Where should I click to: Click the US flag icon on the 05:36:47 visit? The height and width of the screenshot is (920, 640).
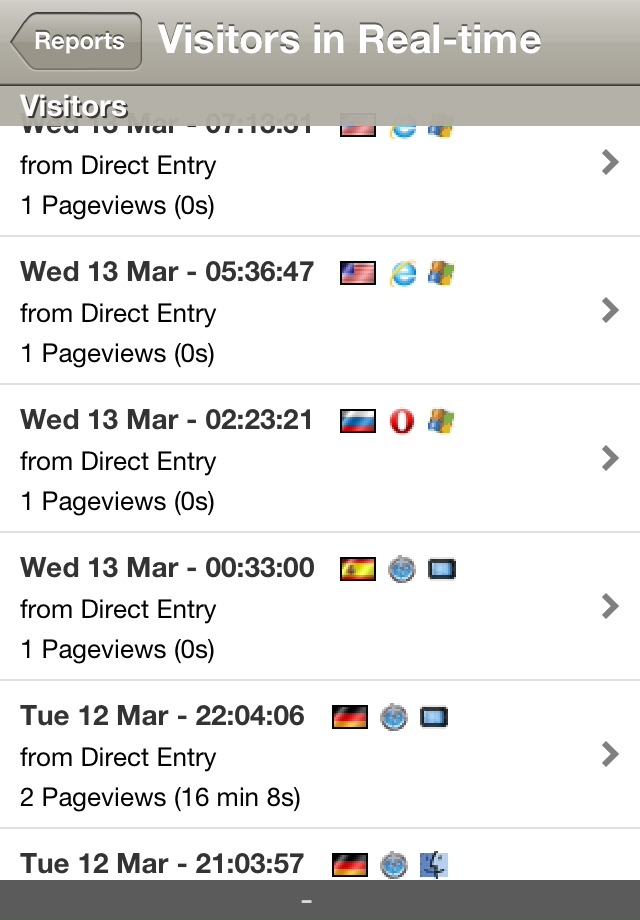click(x=358, y=273)
